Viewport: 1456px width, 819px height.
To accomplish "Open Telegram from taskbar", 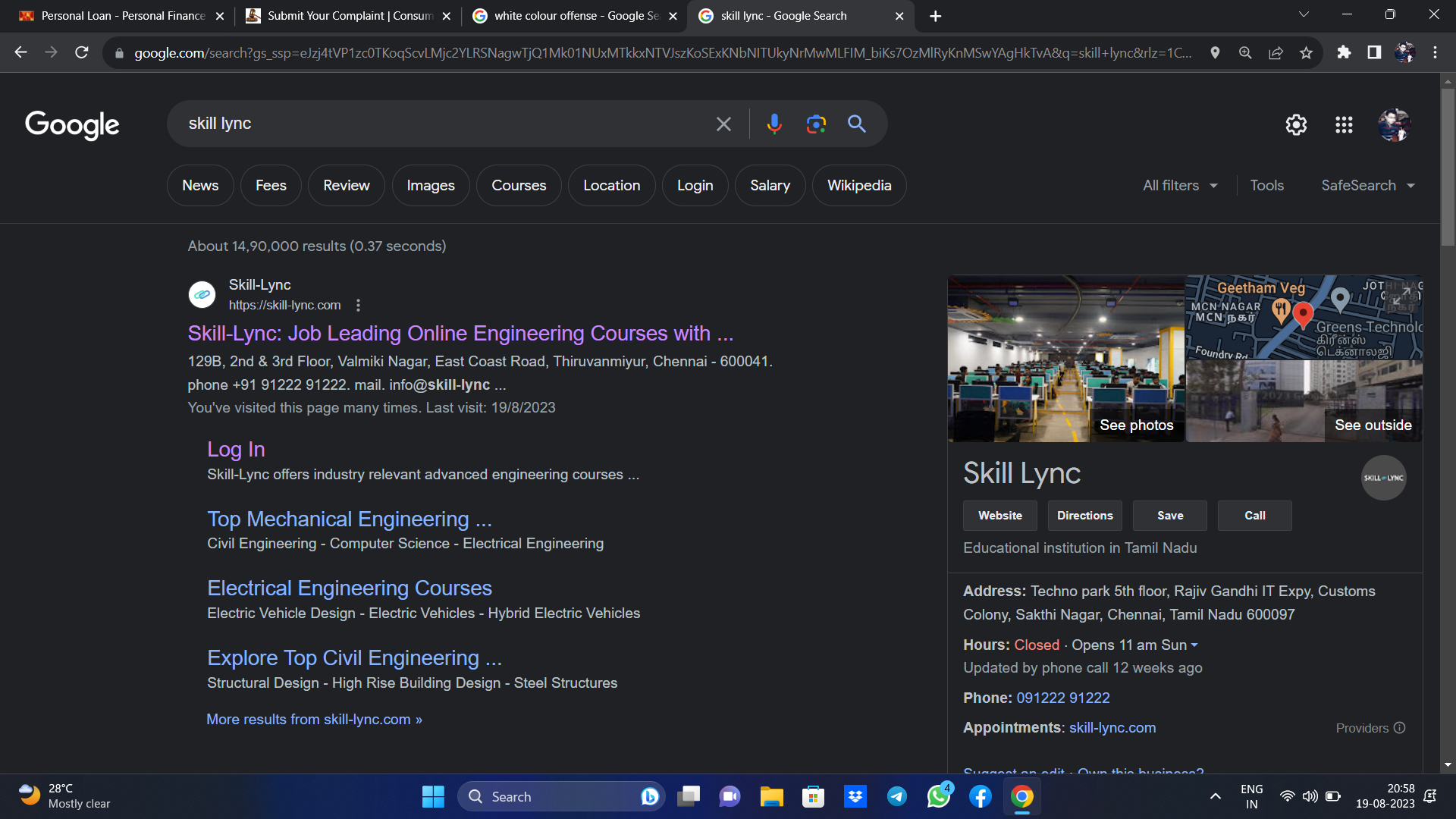I will (x=897, y=796).
